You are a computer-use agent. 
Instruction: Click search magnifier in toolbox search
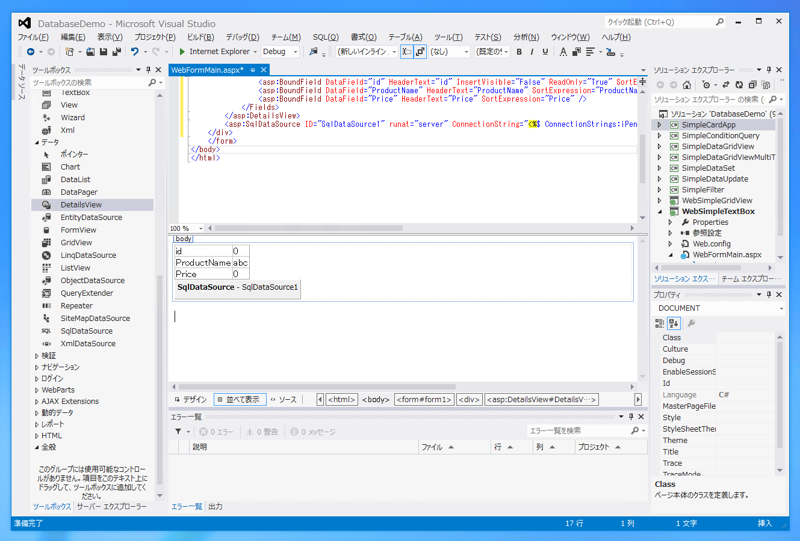[x=152, y=82]
